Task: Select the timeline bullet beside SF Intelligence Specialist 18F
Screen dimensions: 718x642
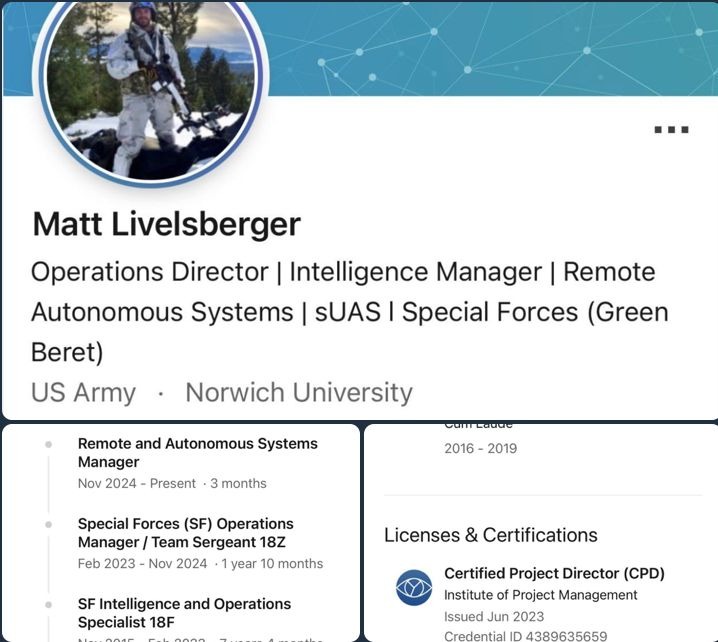Action: 49,605
